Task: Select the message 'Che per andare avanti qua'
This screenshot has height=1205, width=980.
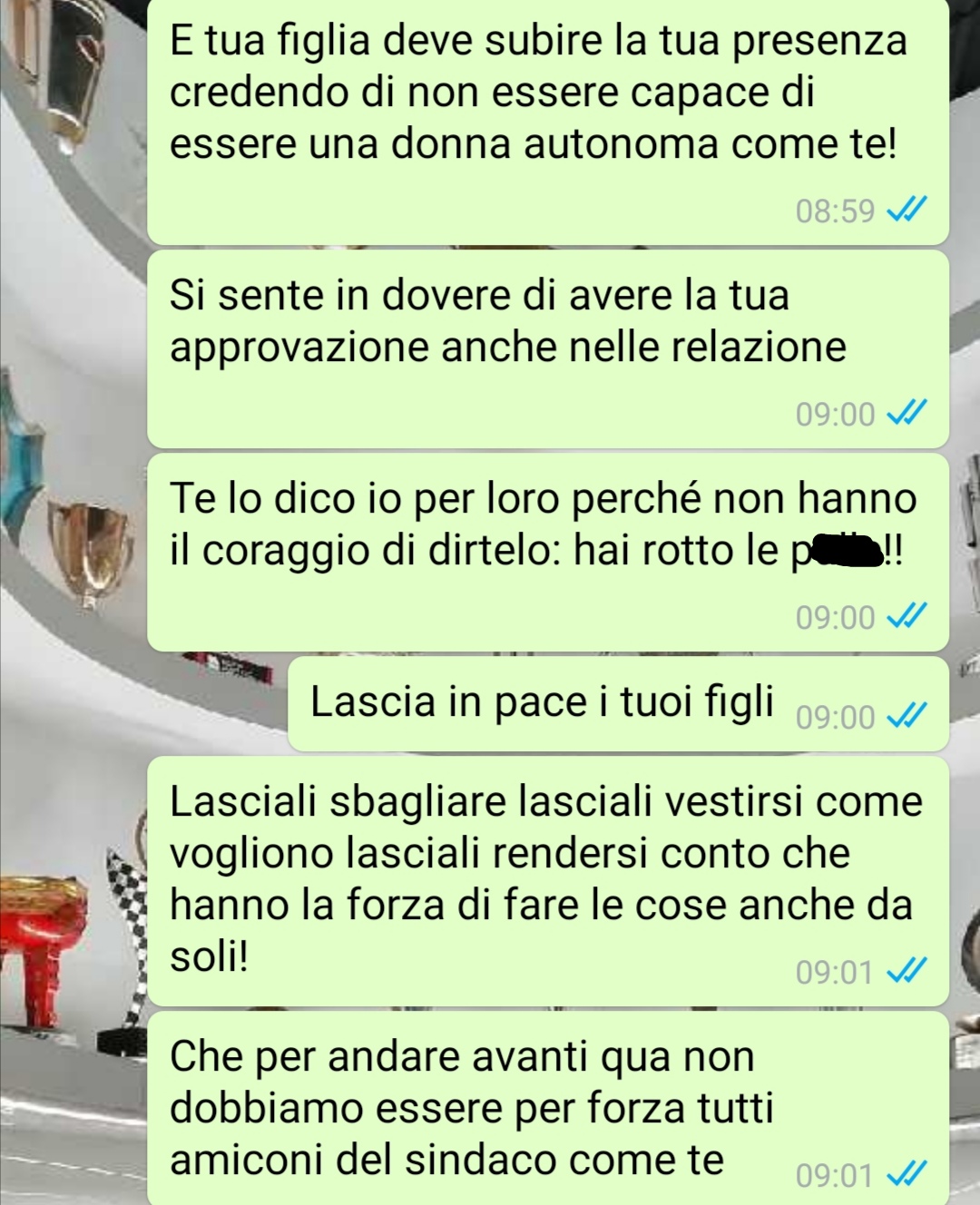Action: tap(548, 1109)
